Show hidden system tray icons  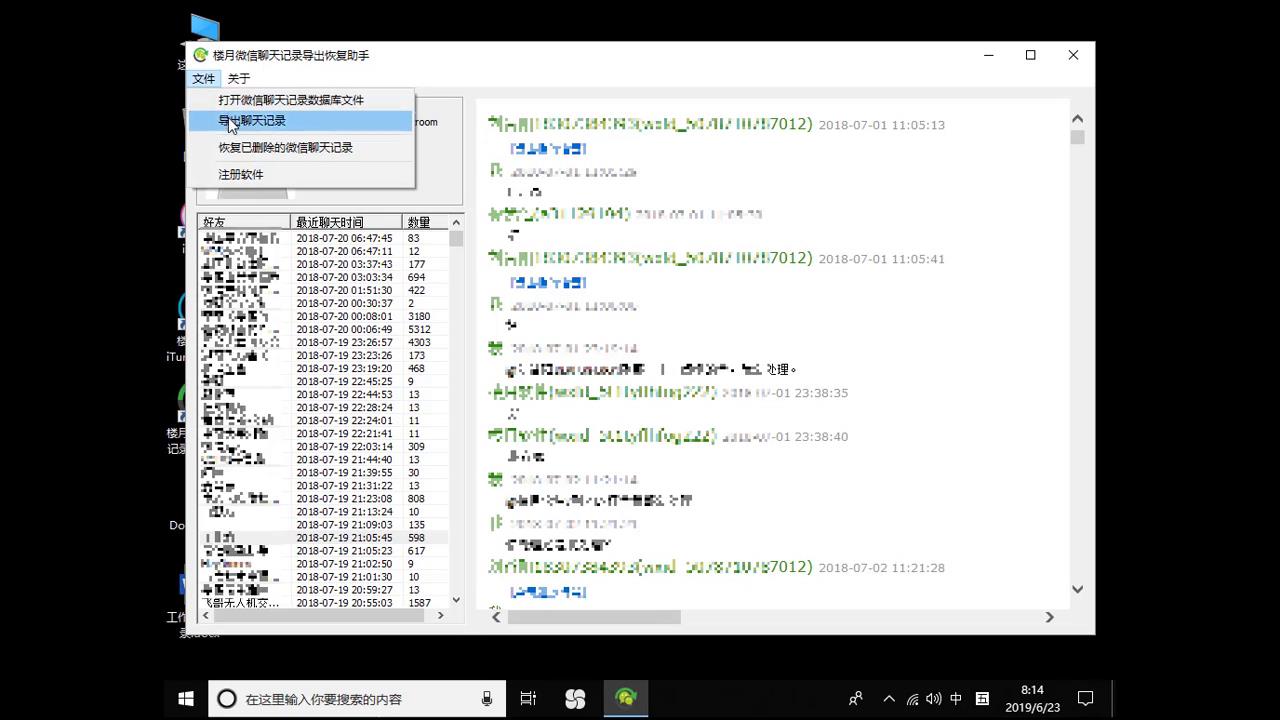(889, 699)
